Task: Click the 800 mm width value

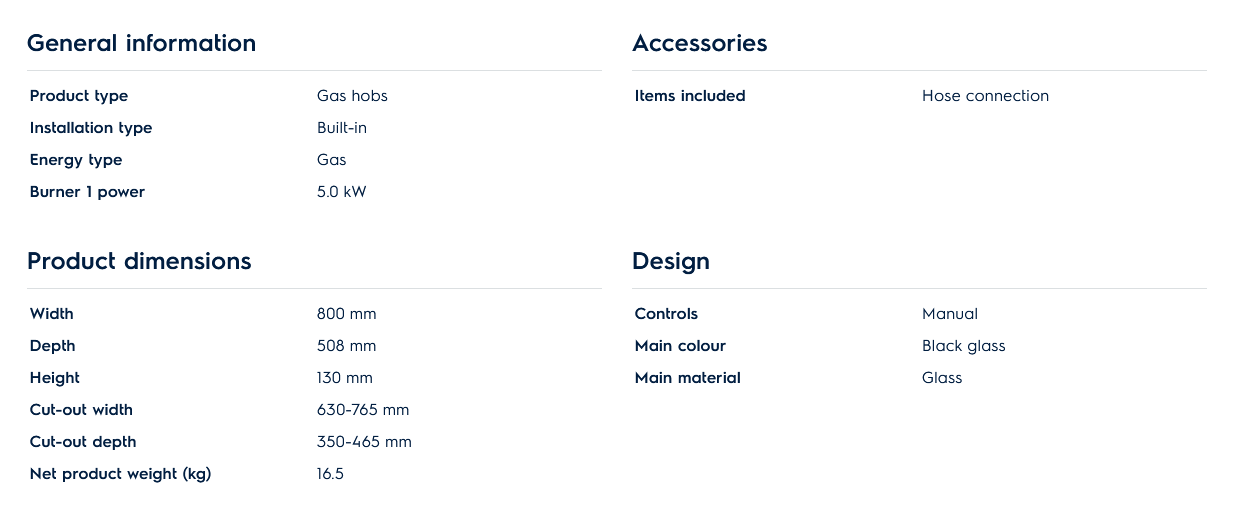Action: (x=346, y=314)
